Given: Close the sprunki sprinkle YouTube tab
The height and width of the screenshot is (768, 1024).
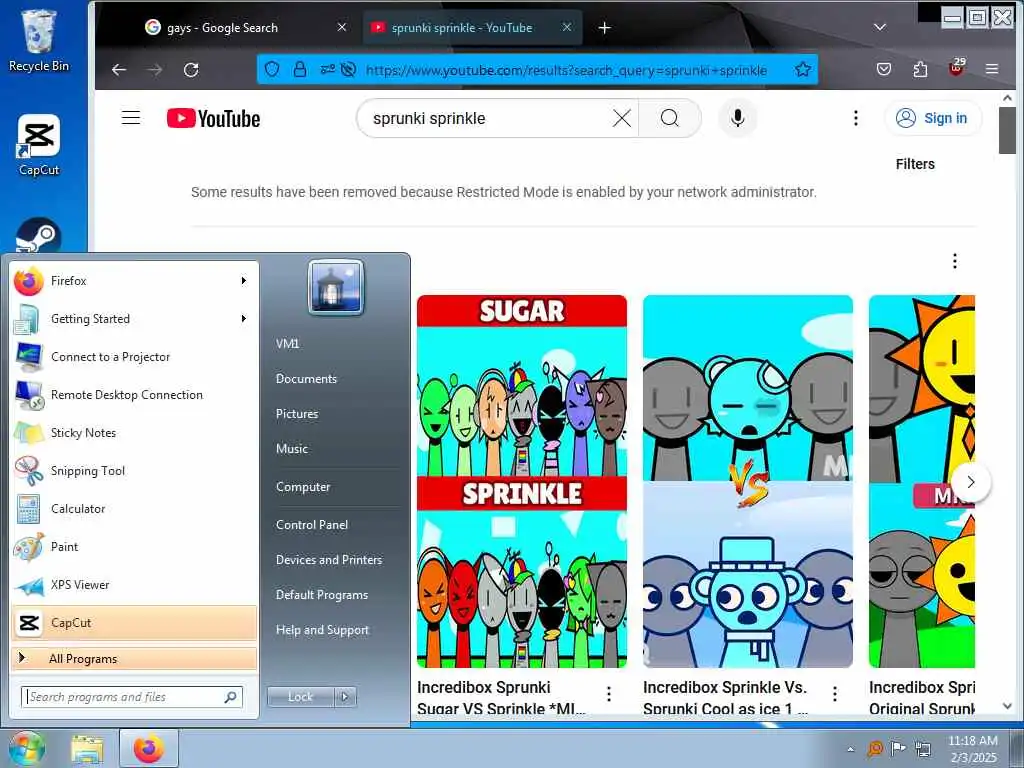Looking at the screenshot, I should 567,27.
